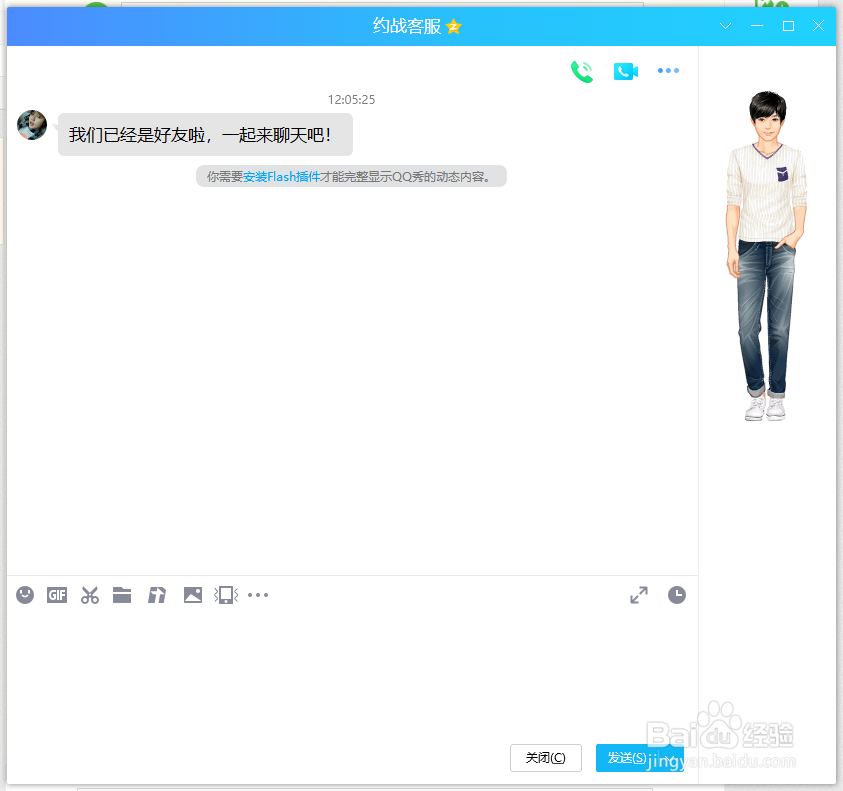Open message history clock icon
The height and width of the screenshot is (791, 843).
pyautogui.click(x=677, y=595)
